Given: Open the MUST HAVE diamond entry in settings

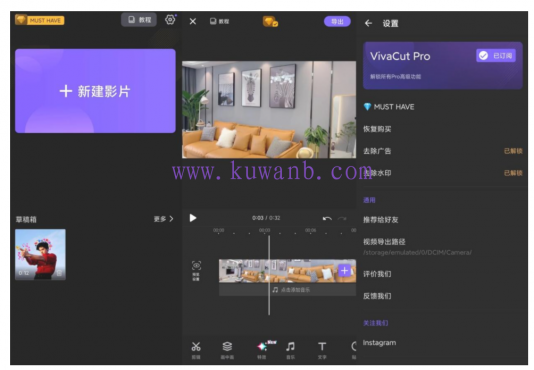Looking at the screenshot, I should [389, 107].
